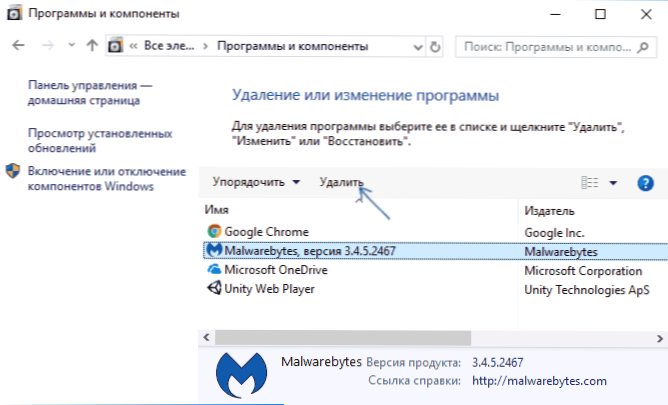Click the Back navigation arrow
668x405 pixels.
pos(18,45)
